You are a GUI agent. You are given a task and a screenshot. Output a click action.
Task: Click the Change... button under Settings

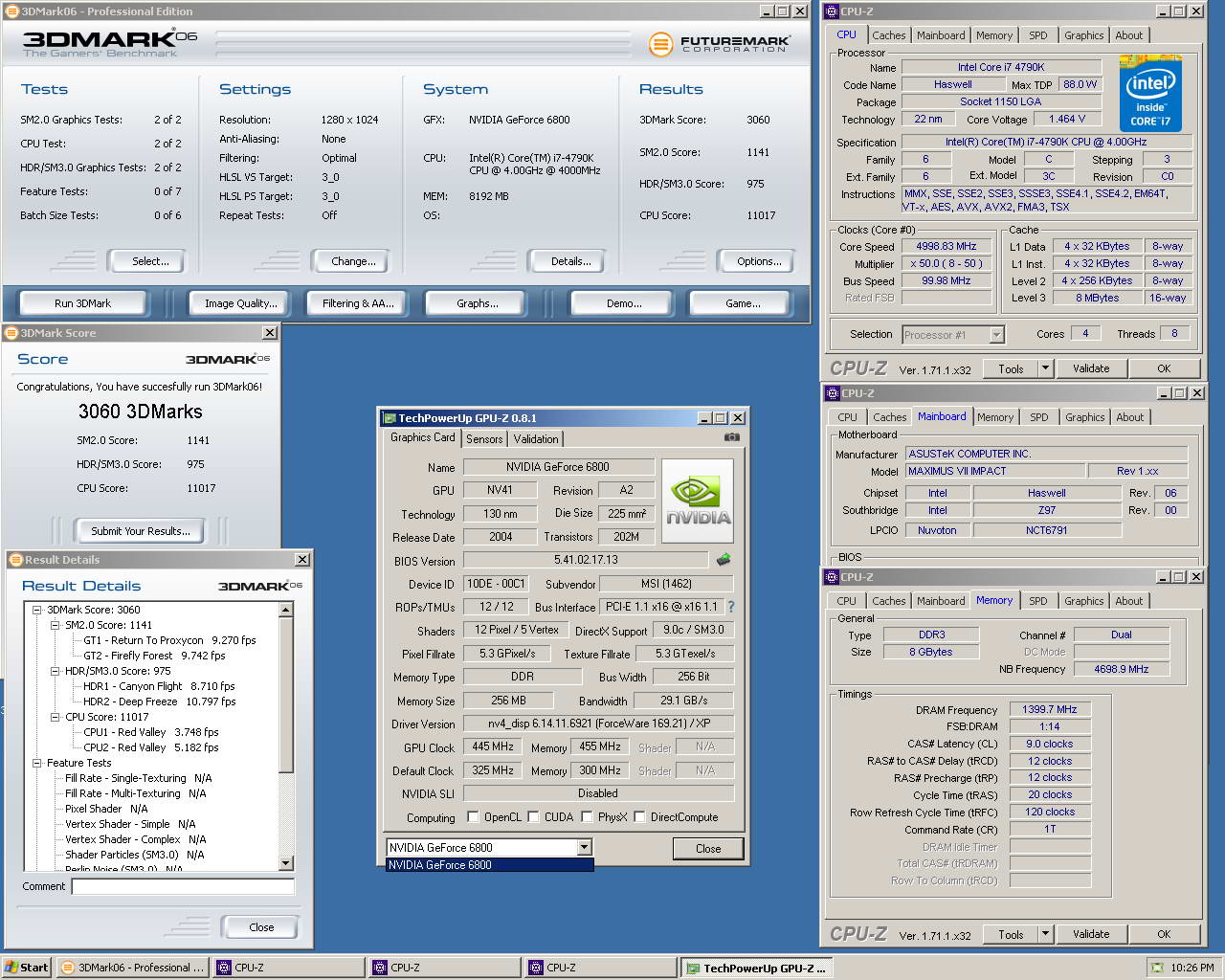tap(353, 261)
